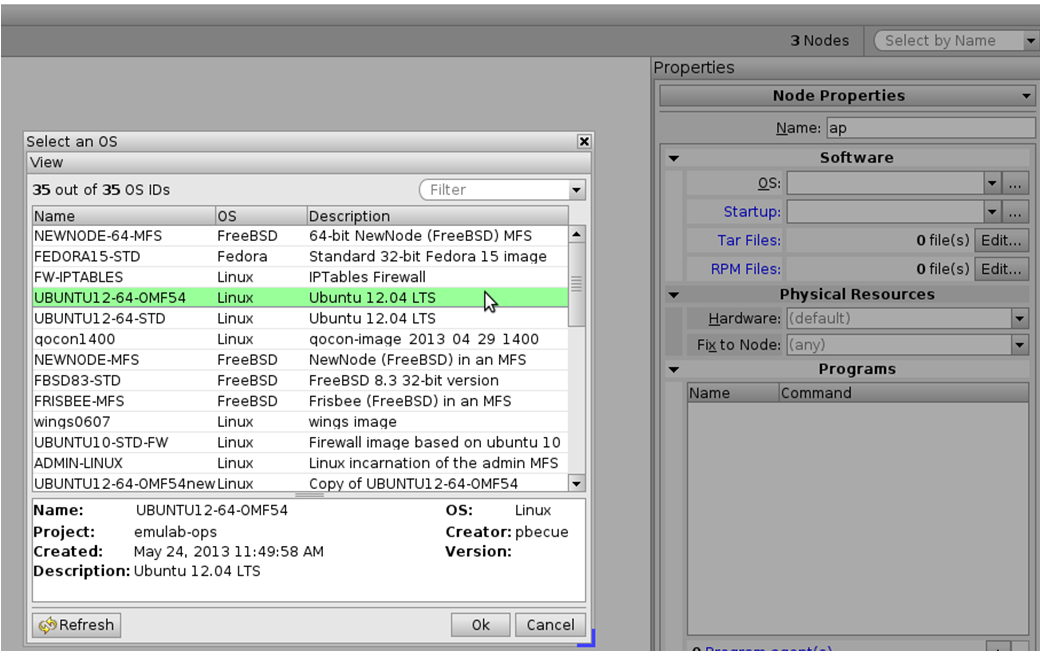Select the UBUNTU12-64-OMF54 highlighted row

point(300,297)
